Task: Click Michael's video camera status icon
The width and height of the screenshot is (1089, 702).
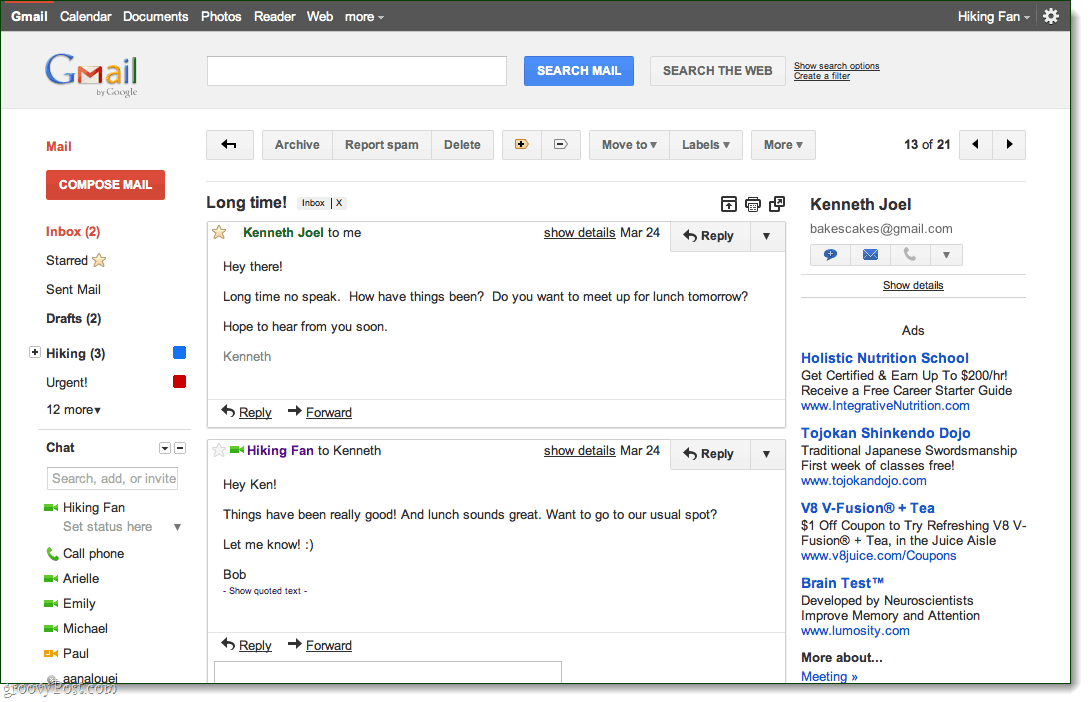Action: (x=51, y=628)
